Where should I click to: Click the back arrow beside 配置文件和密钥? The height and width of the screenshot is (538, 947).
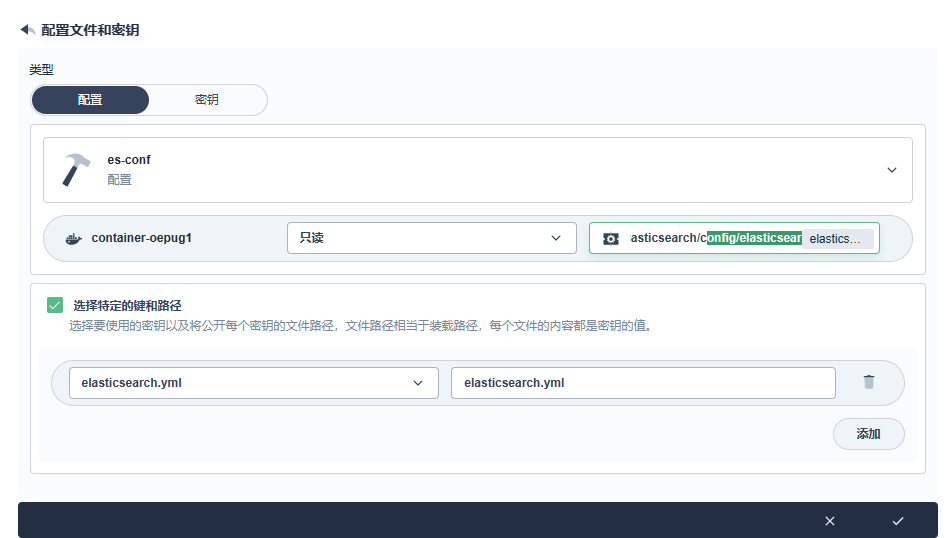pyautogui.click(x=27, y=30)
